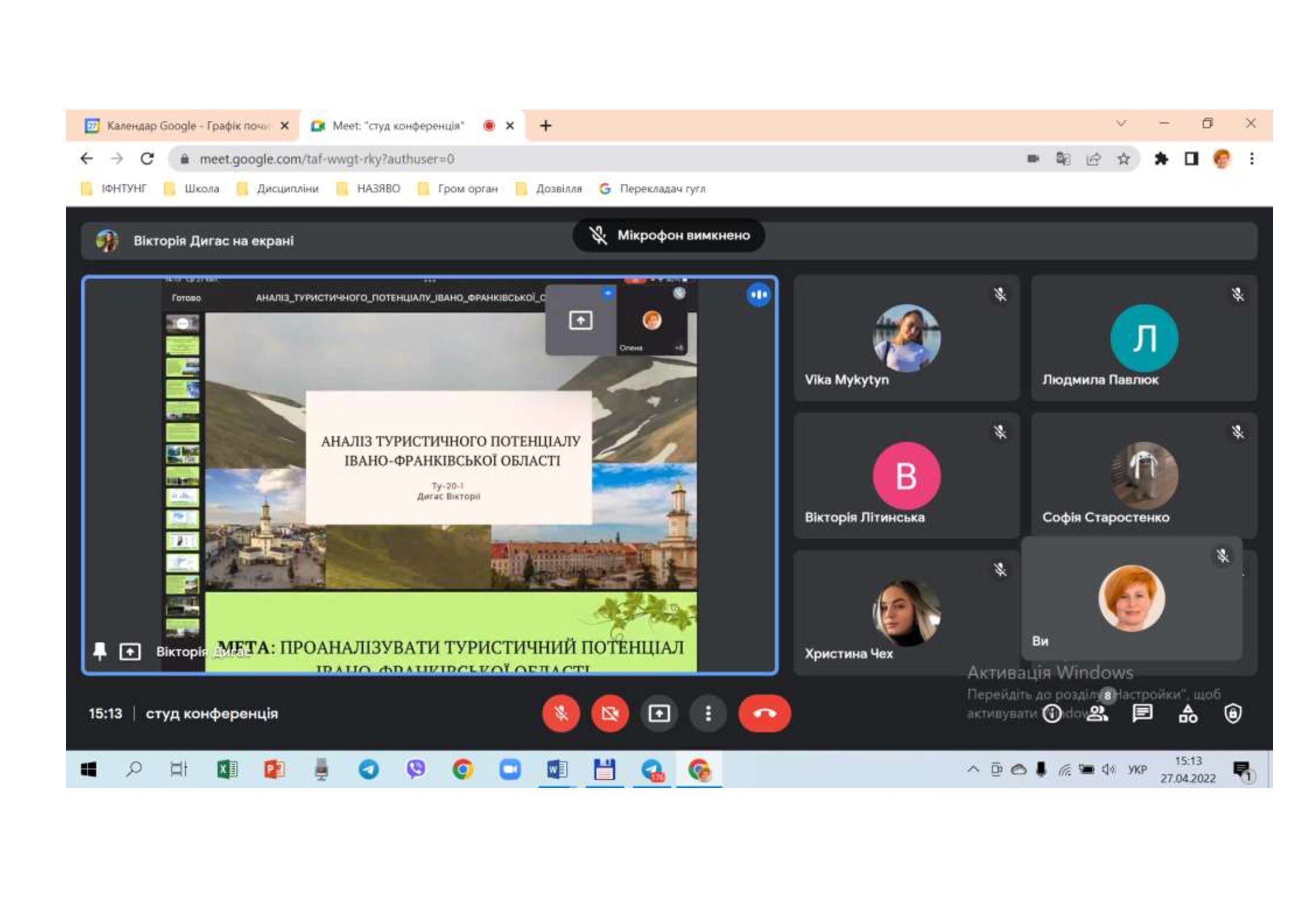Unpin Вікторія Дигас presentation with pin icon
The height and width of the screenshot is (924, 1308).
point(100,651)
